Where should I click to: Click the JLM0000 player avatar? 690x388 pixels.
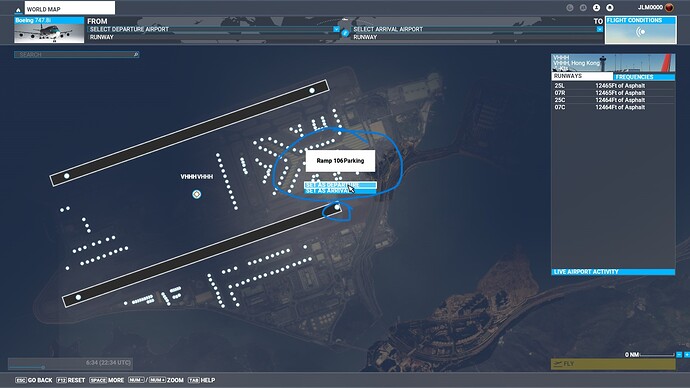click(669, 7)
